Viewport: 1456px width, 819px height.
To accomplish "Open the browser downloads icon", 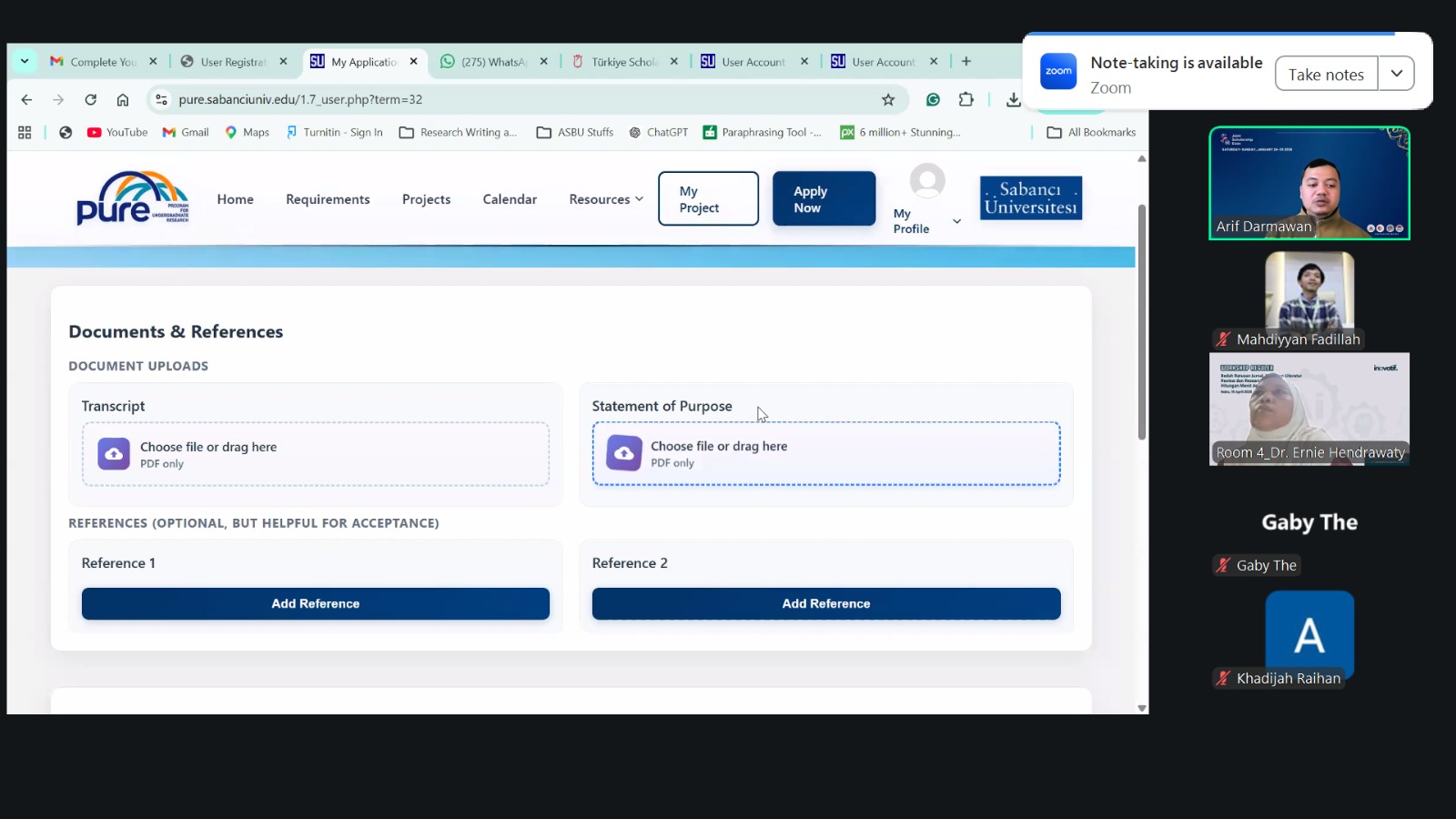I will coord(1013,100).
